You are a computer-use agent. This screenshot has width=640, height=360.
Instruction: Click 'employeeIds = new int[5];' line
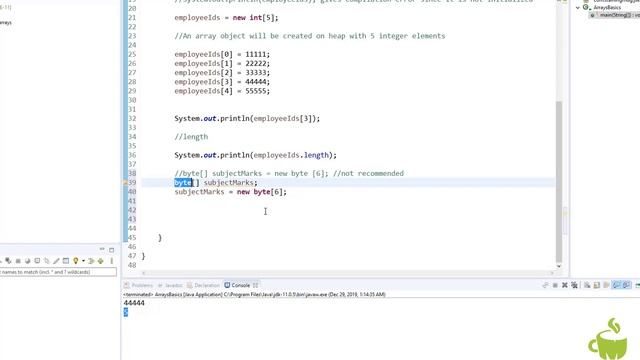coord(226,18)
